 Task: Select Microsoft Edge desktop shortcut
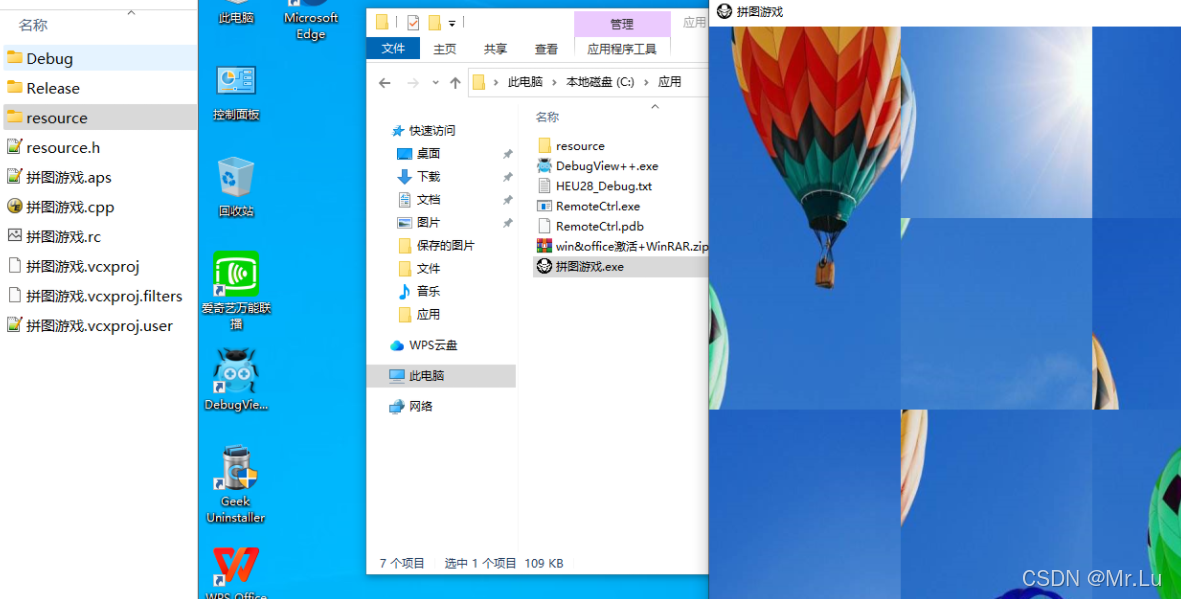(310, 20)
